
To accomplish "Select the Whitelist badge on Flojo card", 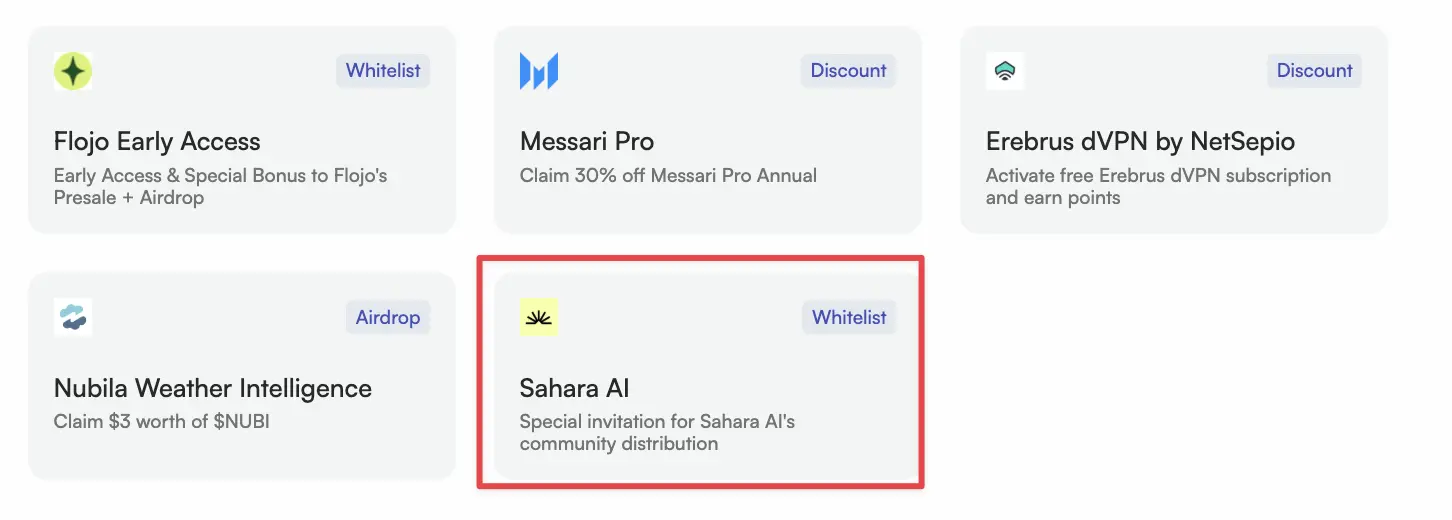I will tap(383, 71).
